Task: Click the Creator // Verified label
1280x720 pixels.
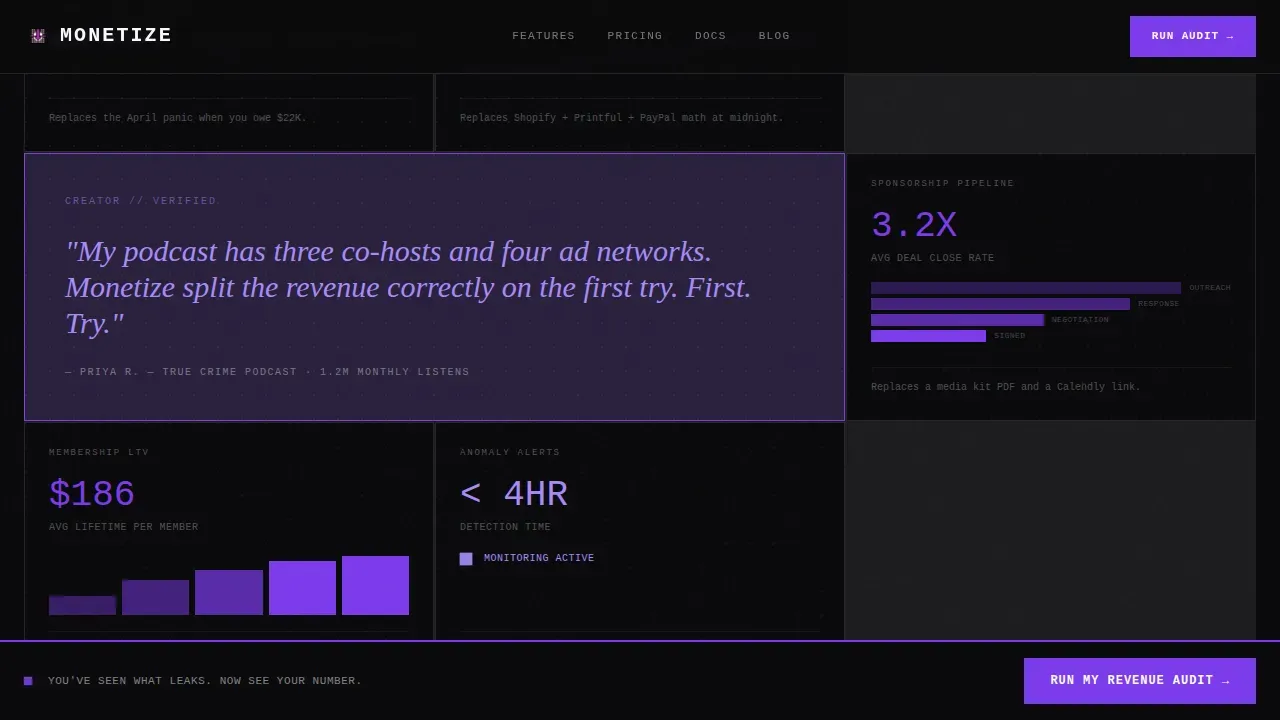Action: tap(141, 201)
